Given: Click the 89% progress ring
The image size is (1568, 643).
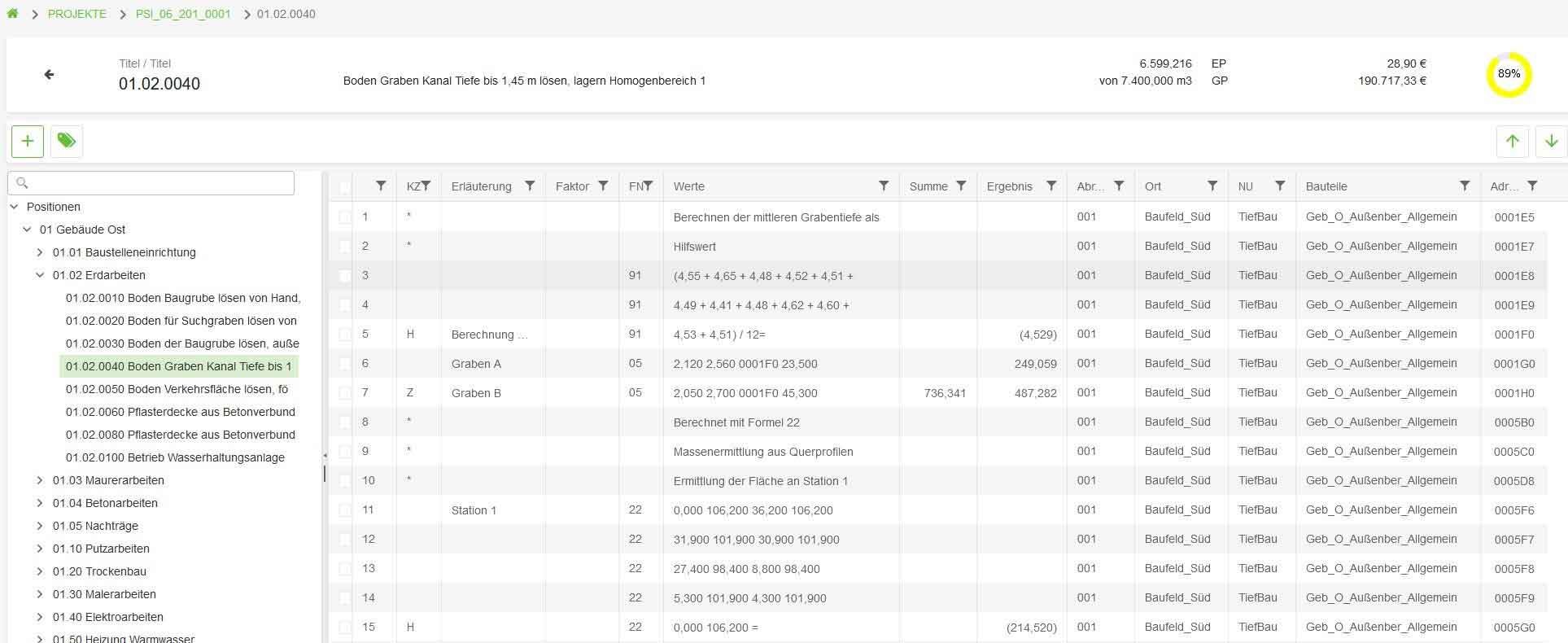Looking at the screenshot, I should [1509, 74].
